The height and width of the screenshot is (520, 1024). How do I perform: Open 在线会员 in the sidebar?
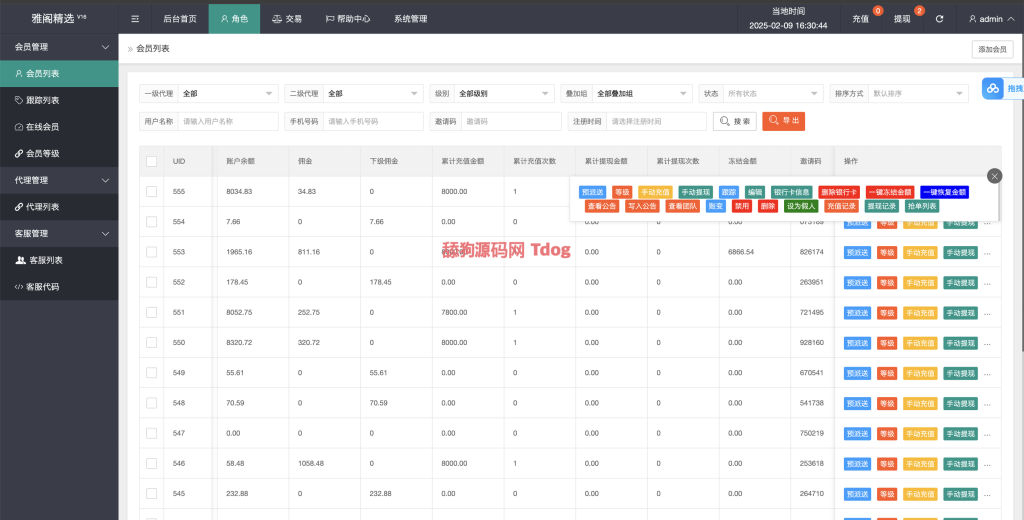coord(42,127)
